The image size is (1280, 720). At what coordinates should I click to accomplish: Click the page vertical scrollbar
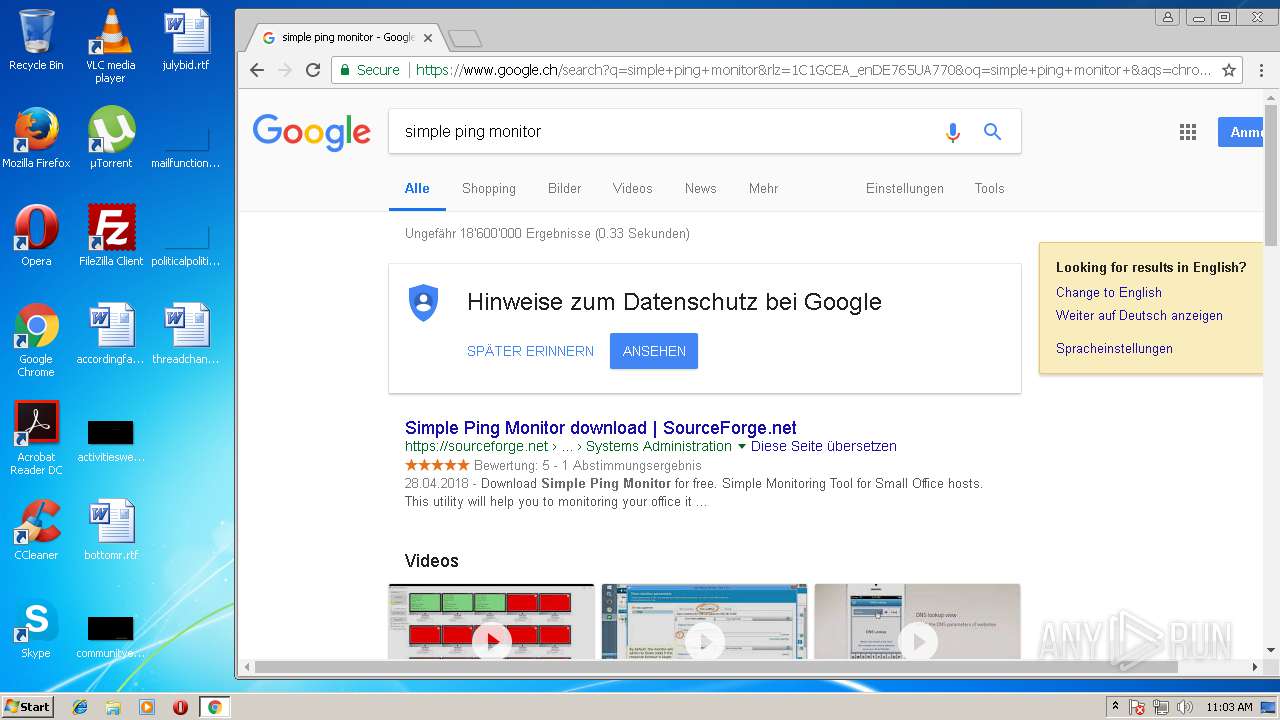tap(1271, 175)
